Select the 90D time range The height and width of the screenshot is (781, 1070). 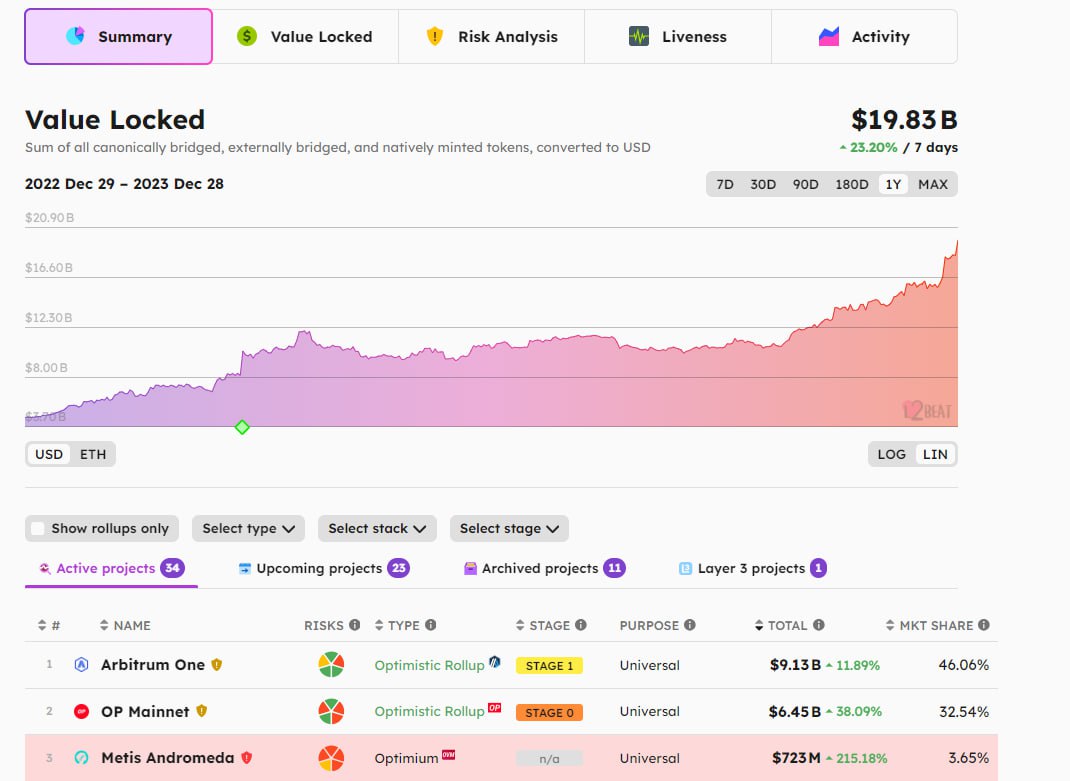point(805,184)
